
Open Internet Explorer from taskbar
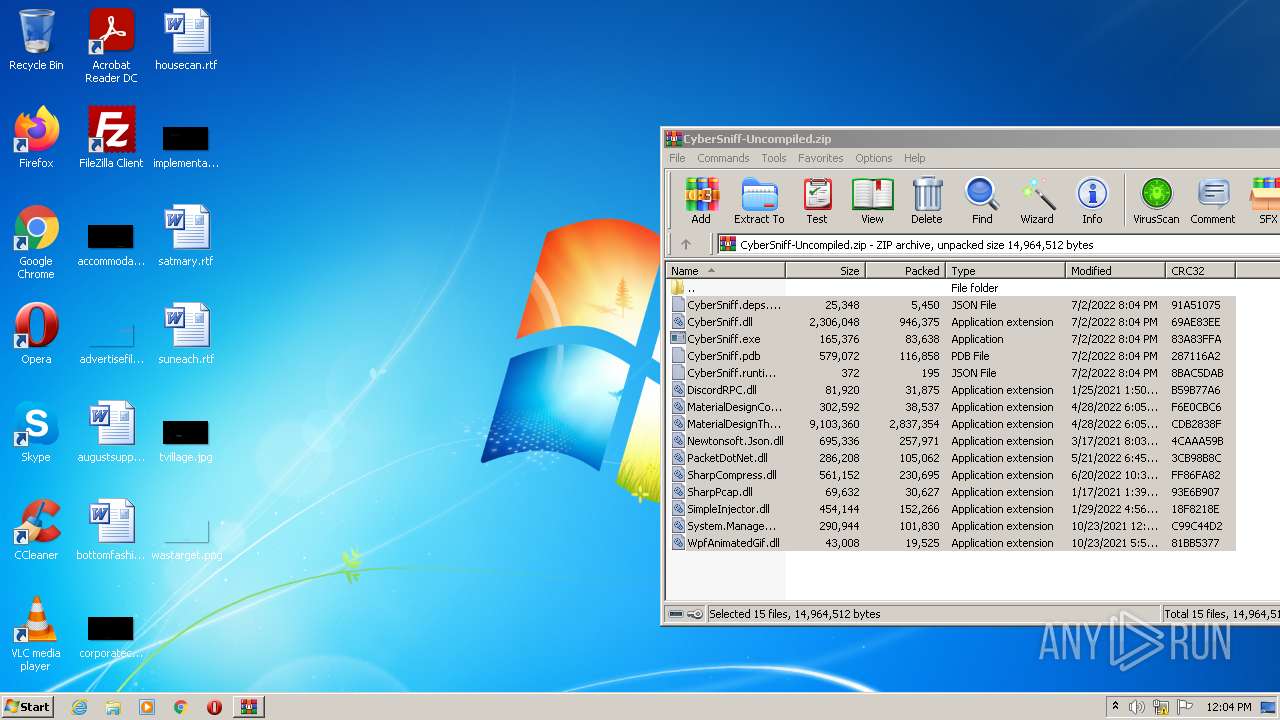[80, 707]
